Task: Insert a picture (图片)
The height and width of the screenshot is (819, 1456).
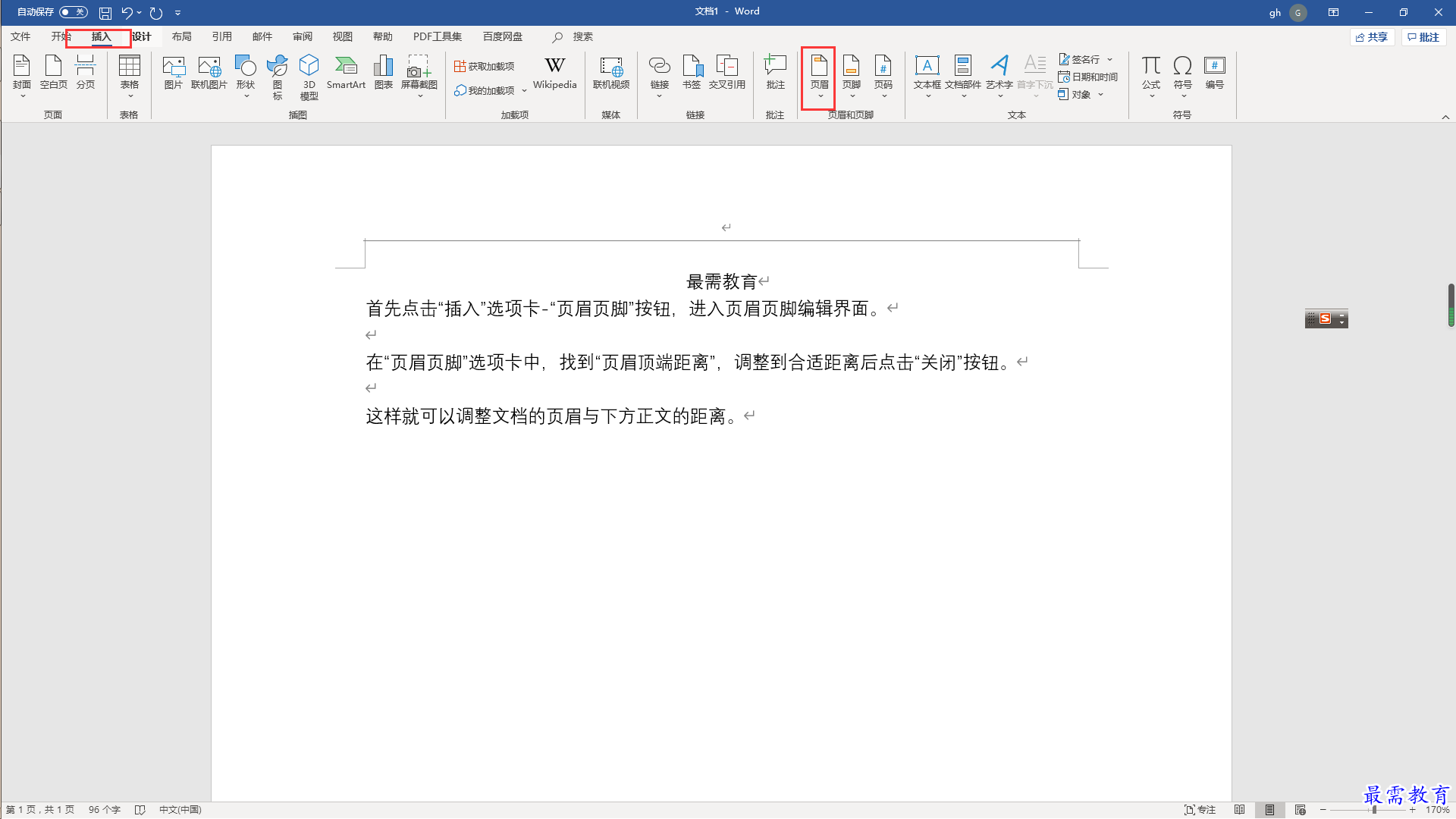Action: click(x=174, y=73)
